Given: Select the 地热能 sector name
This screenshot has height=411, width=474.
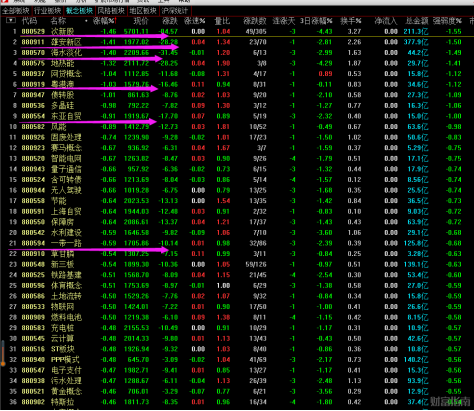Looking at the screenshot, I should click(63, 63).
